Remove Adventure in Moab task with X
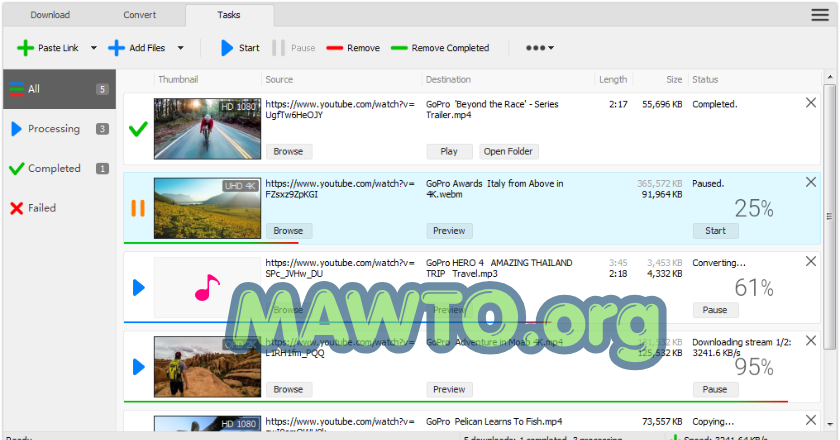The height and width of the screenshot is (440, 840). coord(811,341)
